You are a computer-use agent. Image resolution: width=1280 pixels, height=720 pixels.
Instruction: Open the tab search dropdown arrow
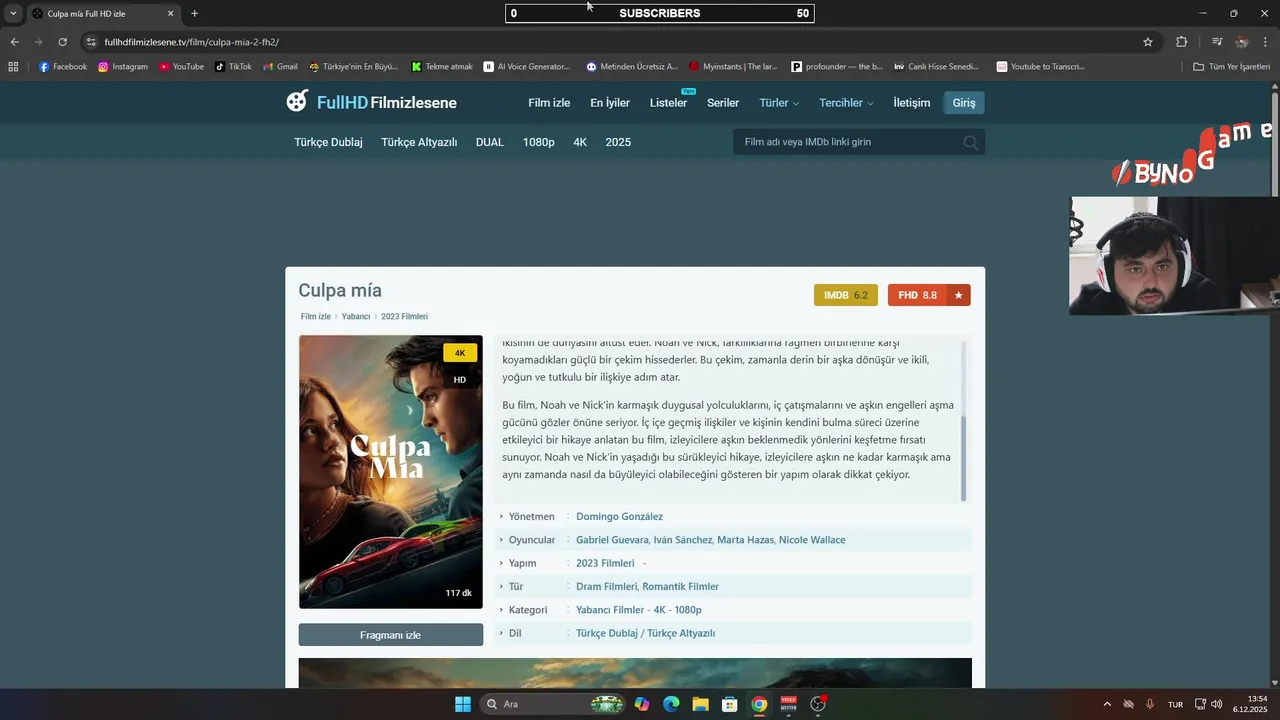click(13, 14)
